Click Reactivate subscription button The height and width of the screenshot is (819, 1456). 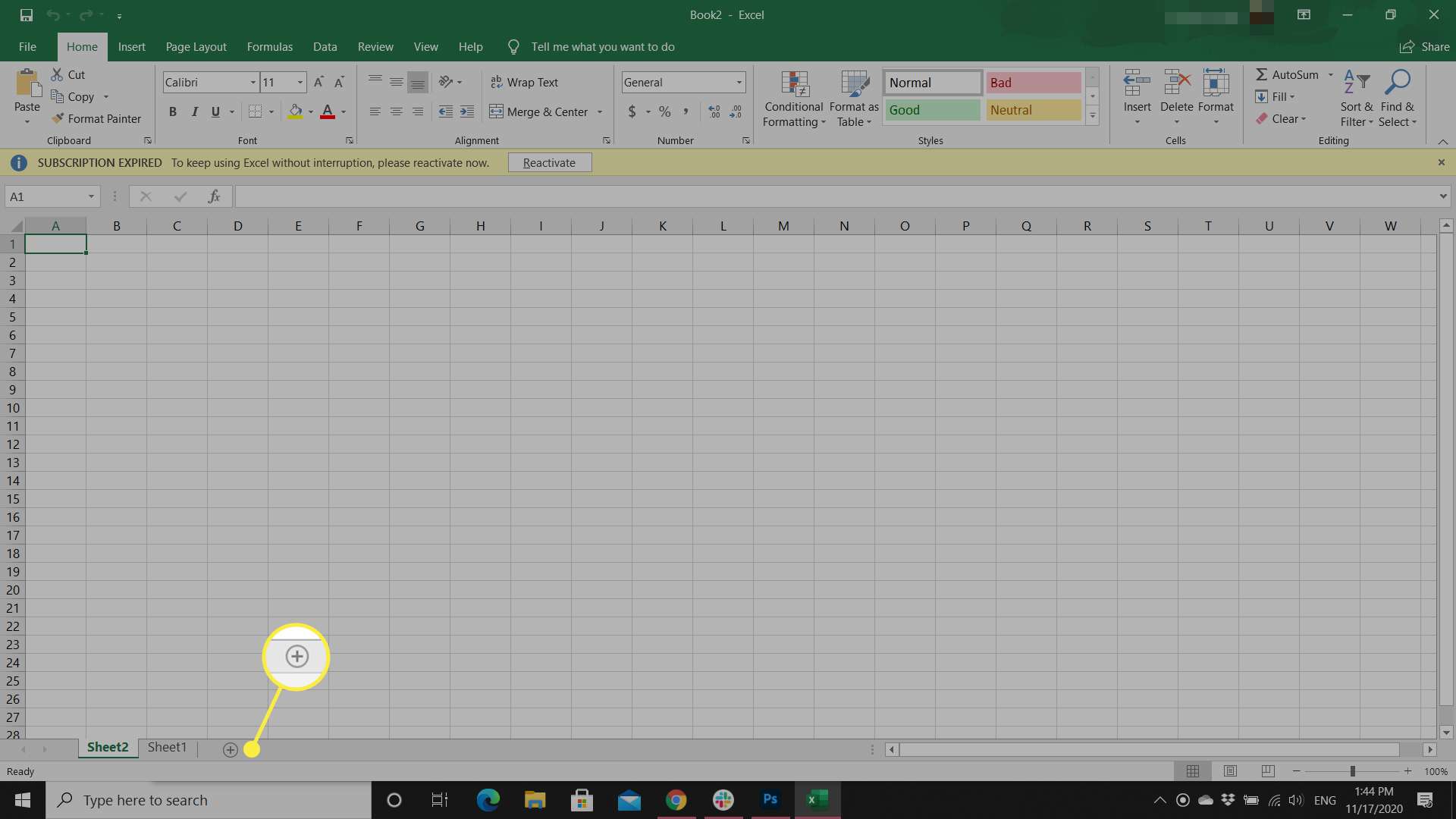[549, 162]
